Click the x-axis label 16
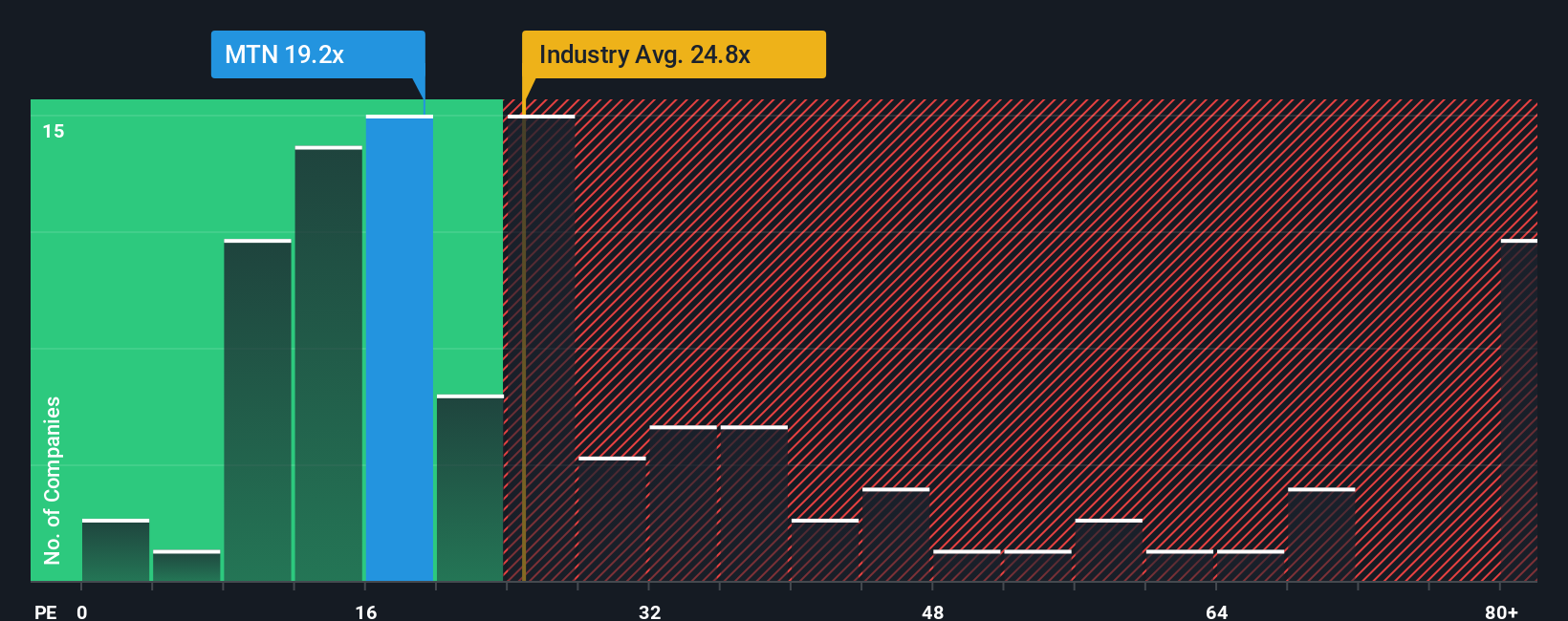 (366, 611)
